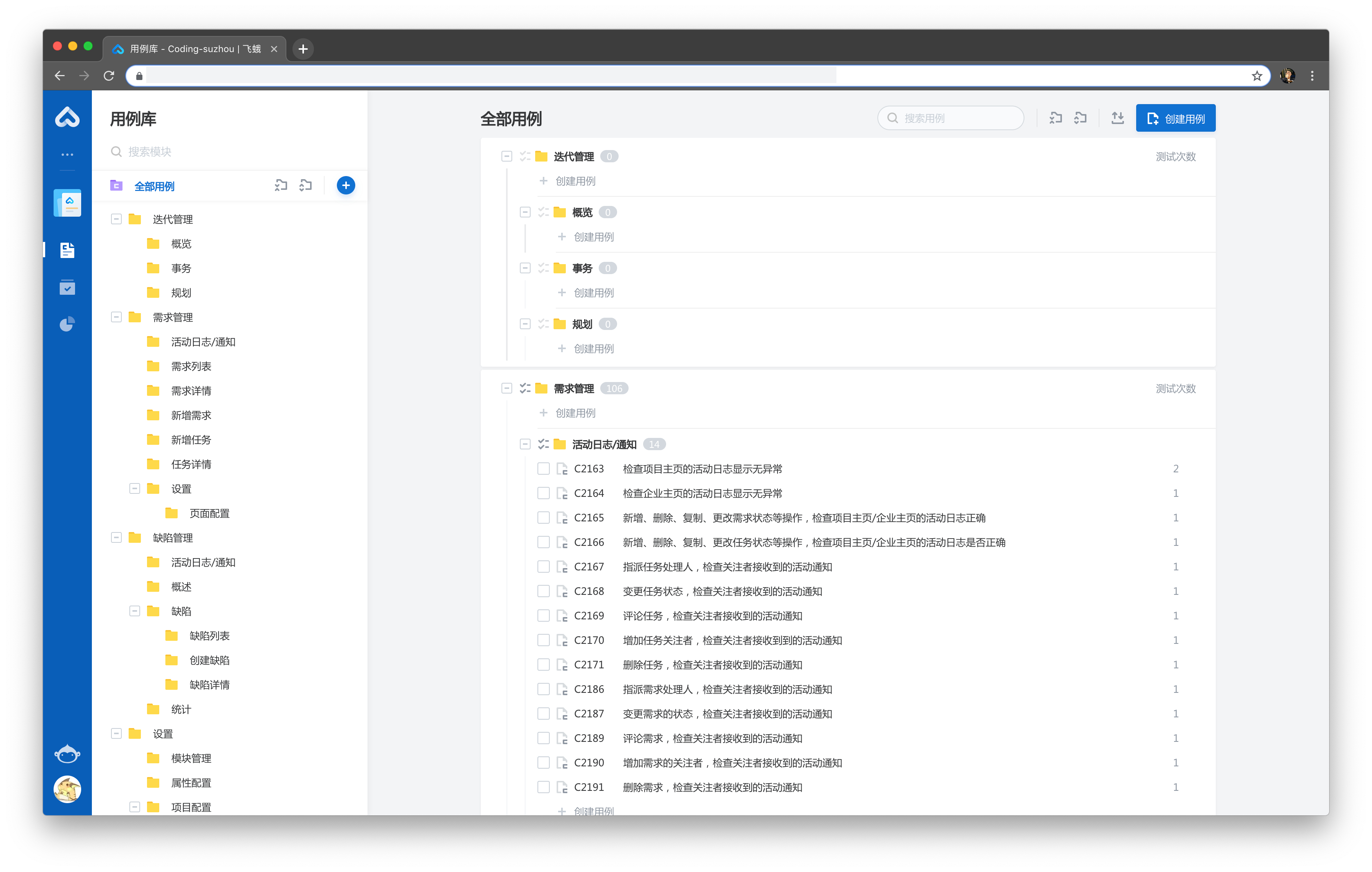Open the pie chart reports sidebar icon
This screenshot has height=872, width=1372.
click(x=67, y=324)
